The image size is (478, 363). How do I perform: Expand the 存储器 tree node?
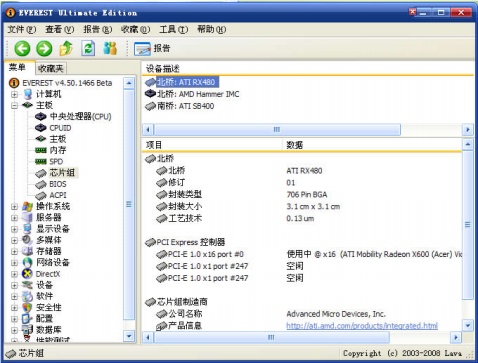point(14,251)
